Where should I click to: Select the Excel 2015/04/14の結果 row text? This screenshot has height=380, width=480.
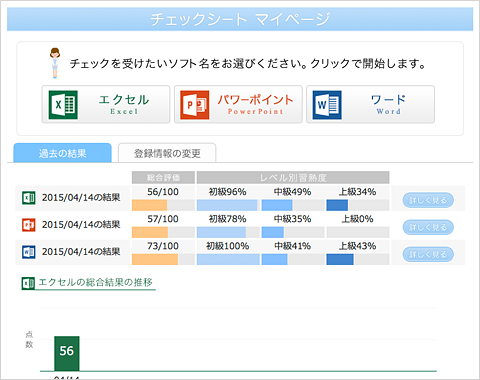tap(81, 197)
